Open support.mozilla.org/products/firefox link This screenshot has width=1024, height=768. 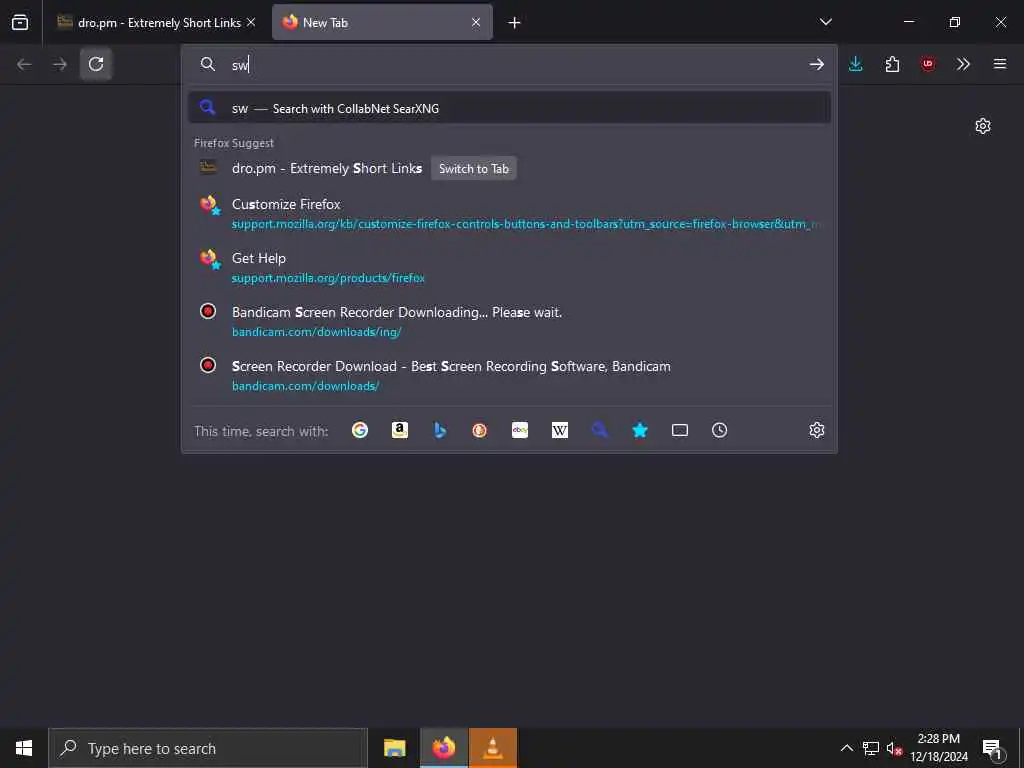point(328,278)
